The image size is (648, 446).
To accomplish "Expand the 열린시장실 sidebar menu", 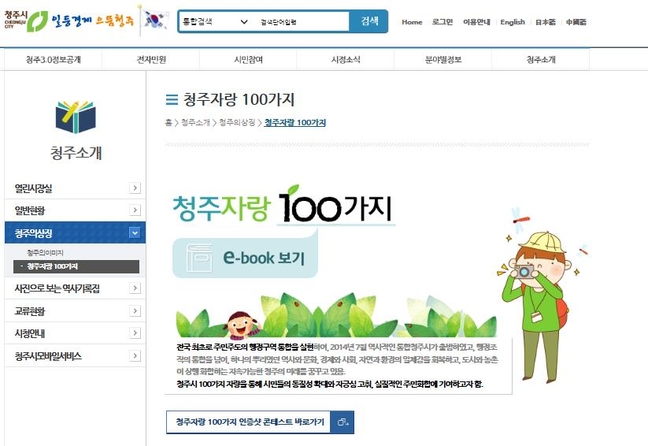I will coord(75,188).
